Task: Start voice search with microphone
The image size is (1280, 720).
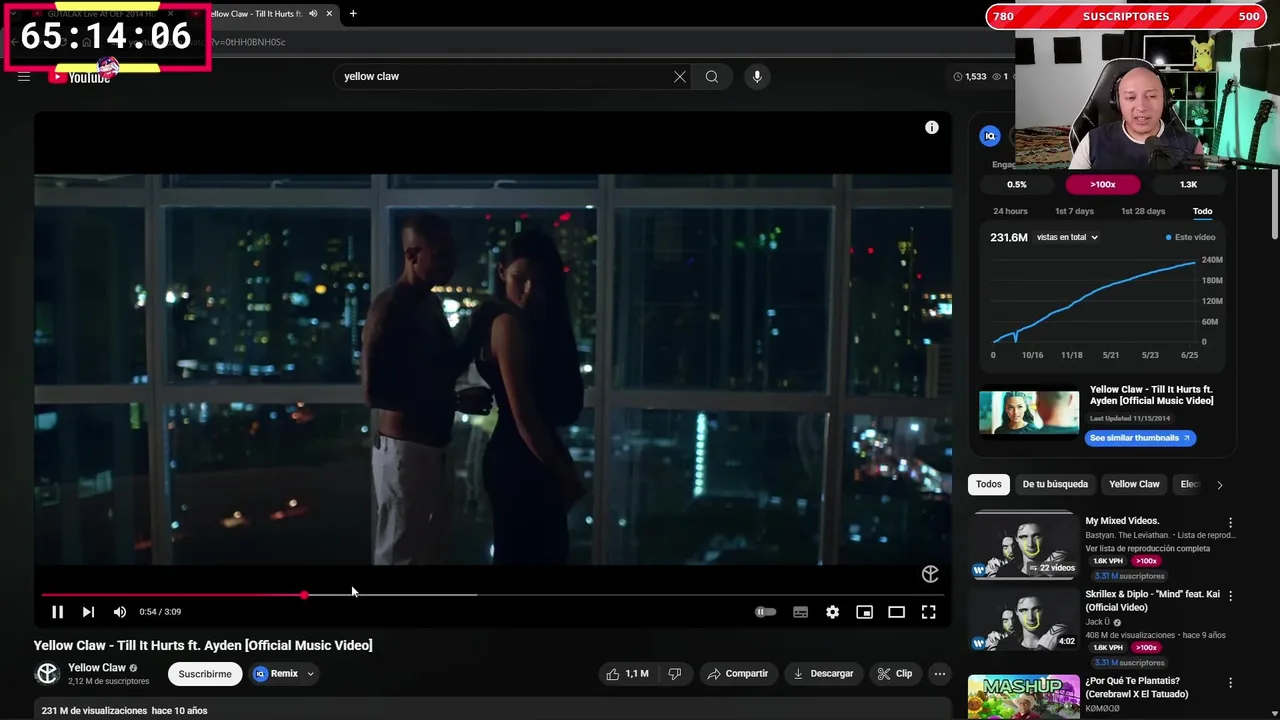Action: (757, 76)
